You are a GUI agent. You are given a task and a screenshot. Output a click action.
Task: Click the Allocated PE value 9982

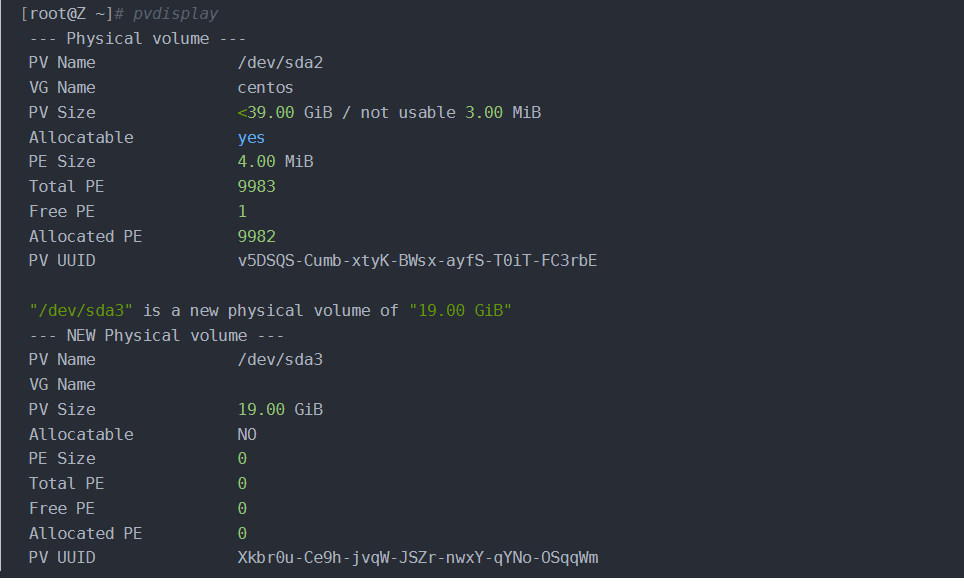pos(256,237)
